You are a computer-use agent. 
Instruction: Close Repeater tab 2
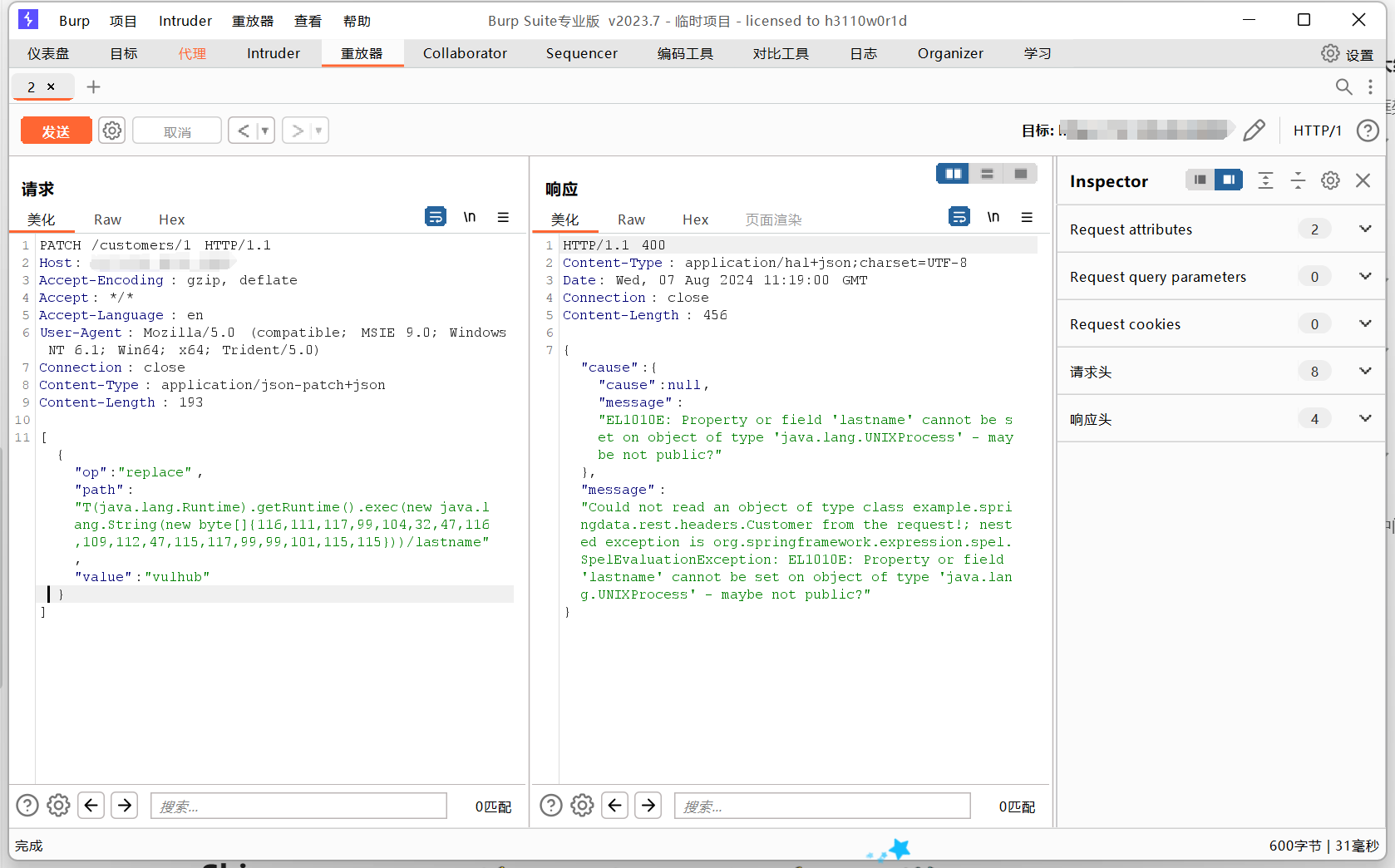click(51, 86)
